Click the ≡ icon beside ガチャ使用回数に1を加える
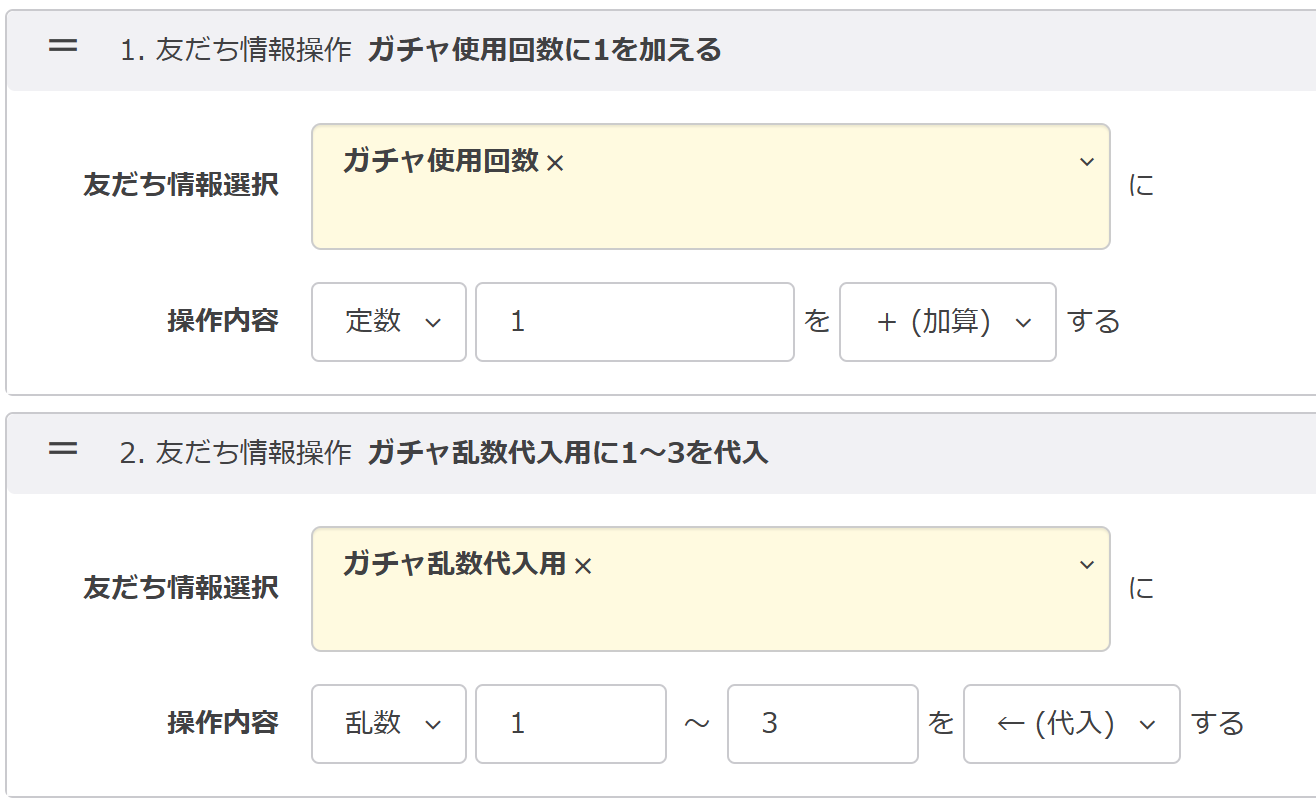 [63, 47]
